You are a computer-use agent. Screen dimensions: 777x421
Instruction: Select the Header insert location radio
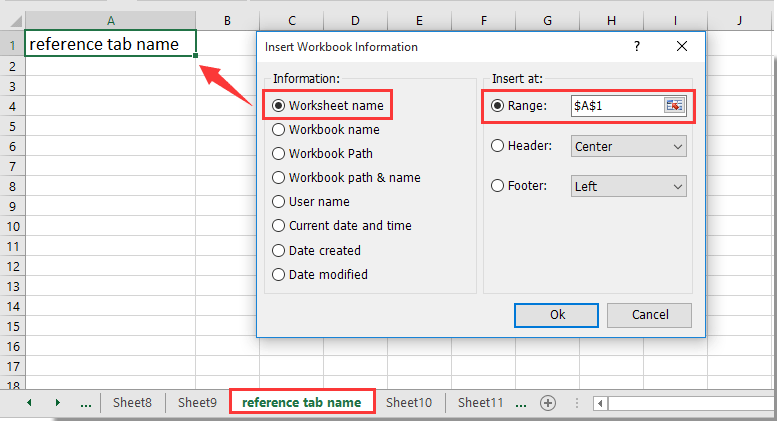pyautogui.click(x=497, y=146)
